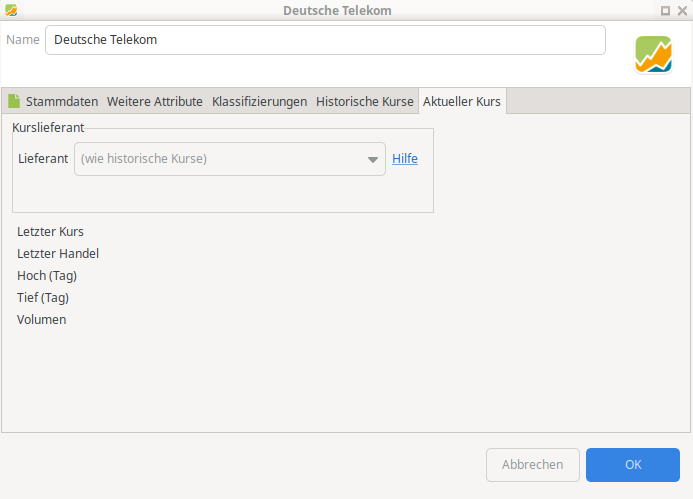
Task: Select the Historische Kurse tab
Action: click(365, 101)
